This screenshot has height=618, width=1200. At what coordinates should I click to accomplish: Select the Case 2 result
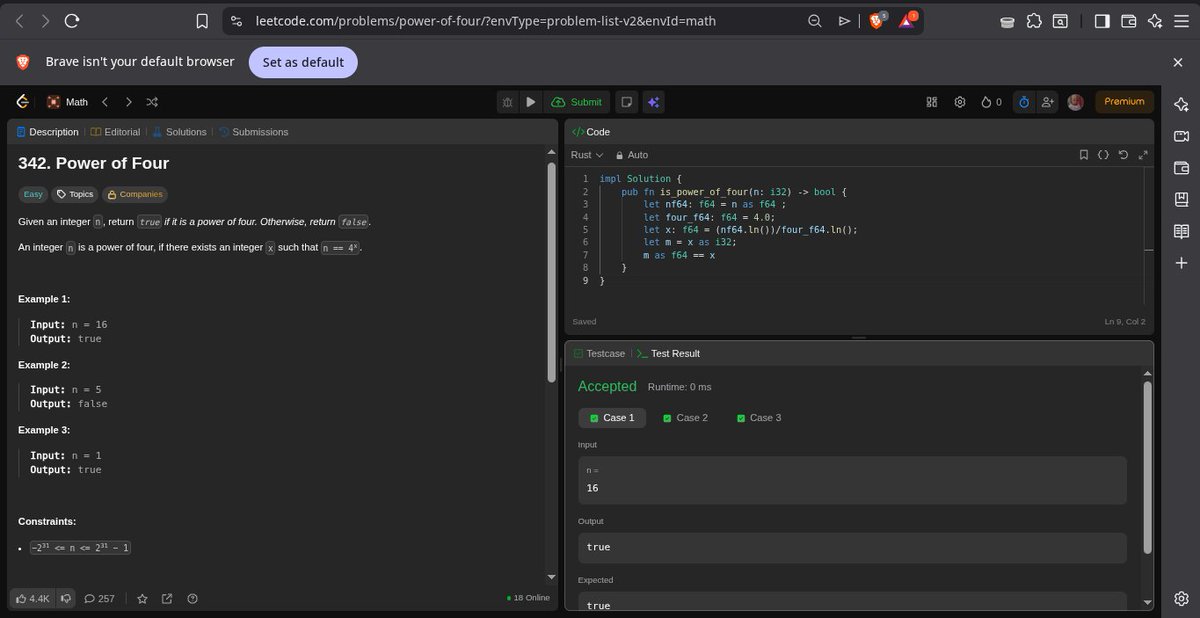(x=685, y=418)
